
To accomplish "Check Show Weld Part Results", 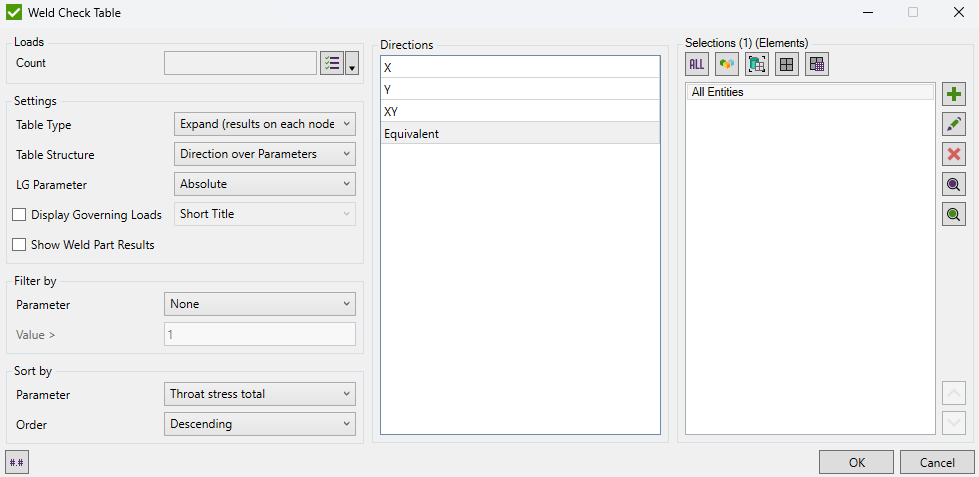I will coord(19,245).
